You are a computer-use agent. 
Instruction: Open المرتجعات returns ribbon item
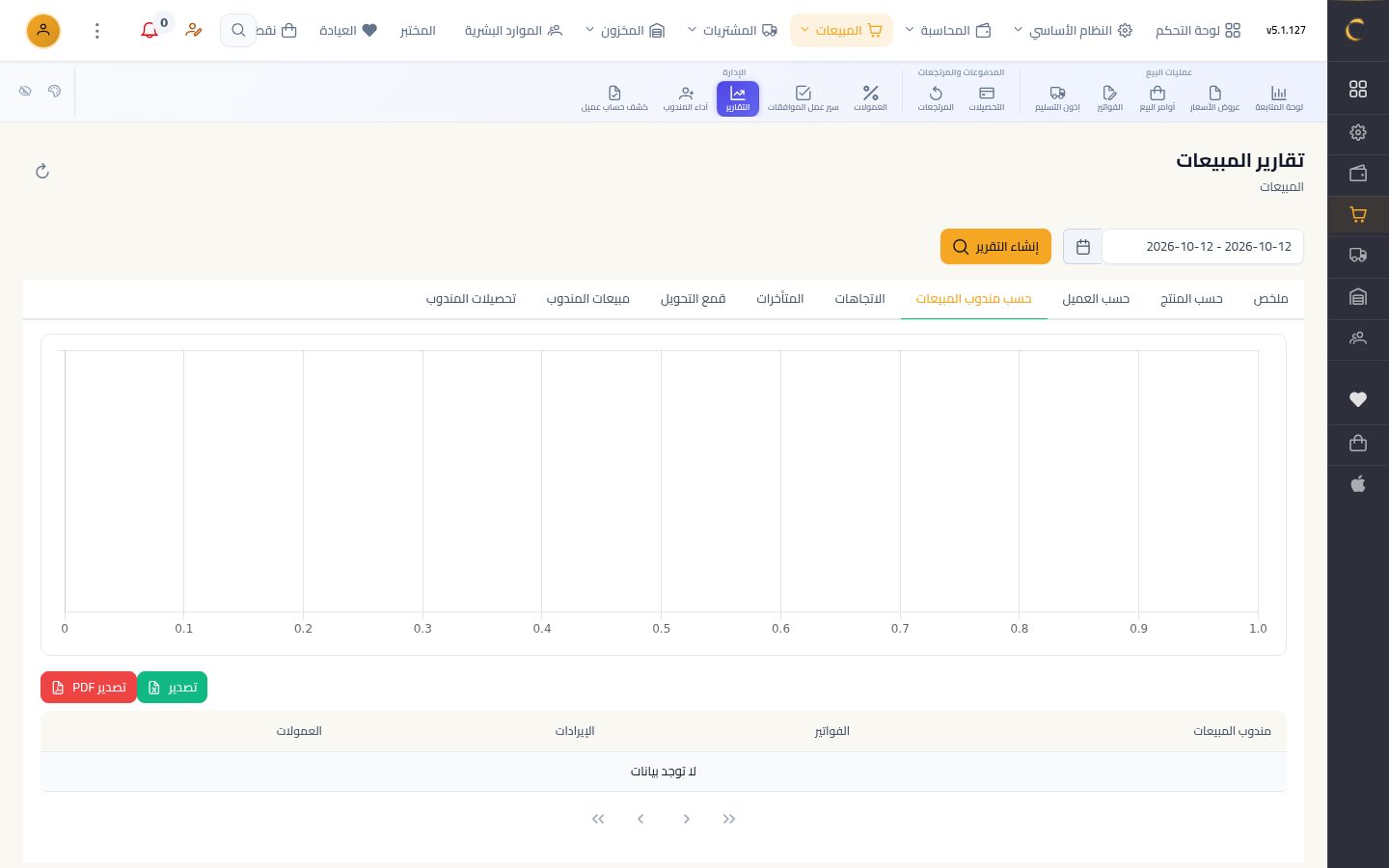pos(936,98)
